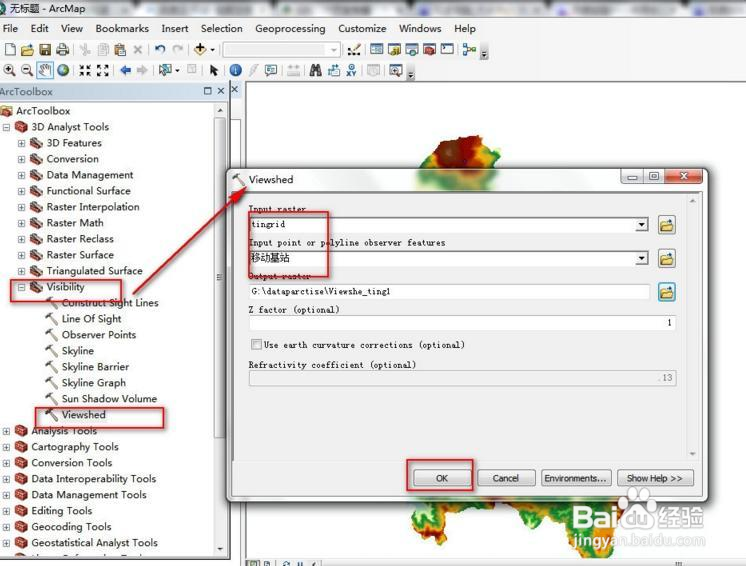Select the Skyline Barrier tool
746x566 pixels.
pyautogui.click(x=95, y=367)
